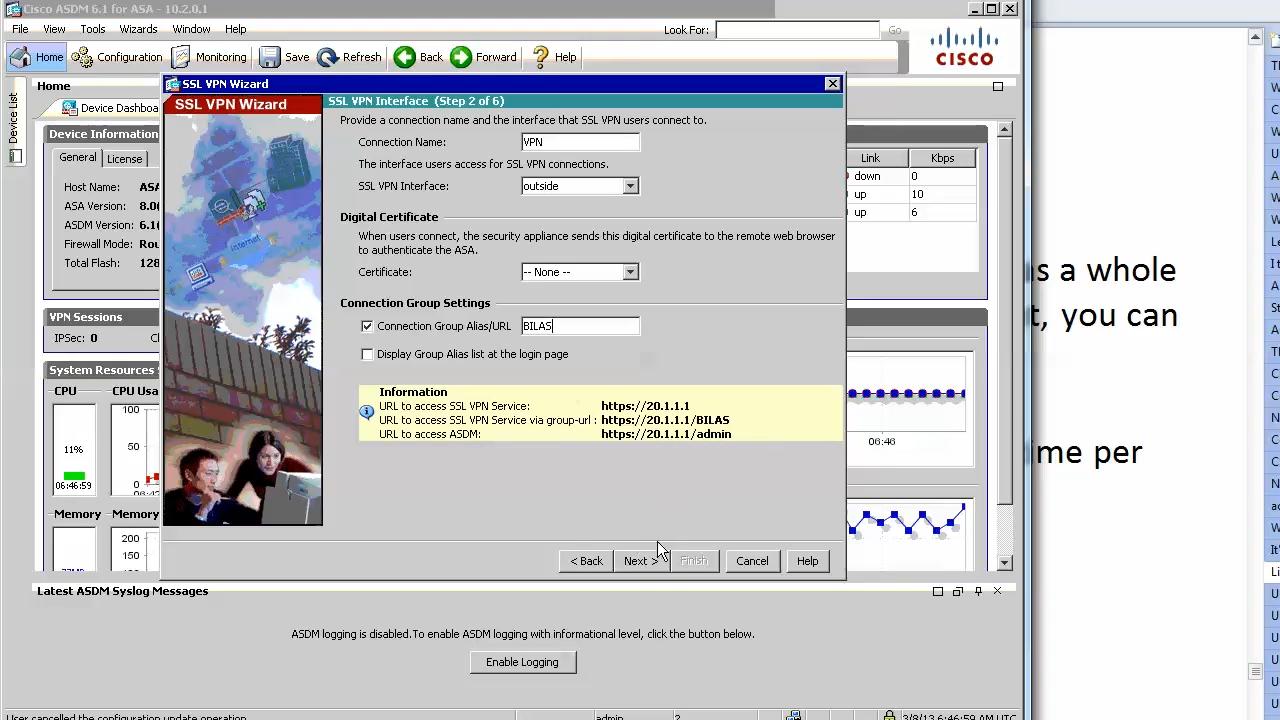
Task: Close the Syslog Messages panel
Action: click(x=997, y=591)
